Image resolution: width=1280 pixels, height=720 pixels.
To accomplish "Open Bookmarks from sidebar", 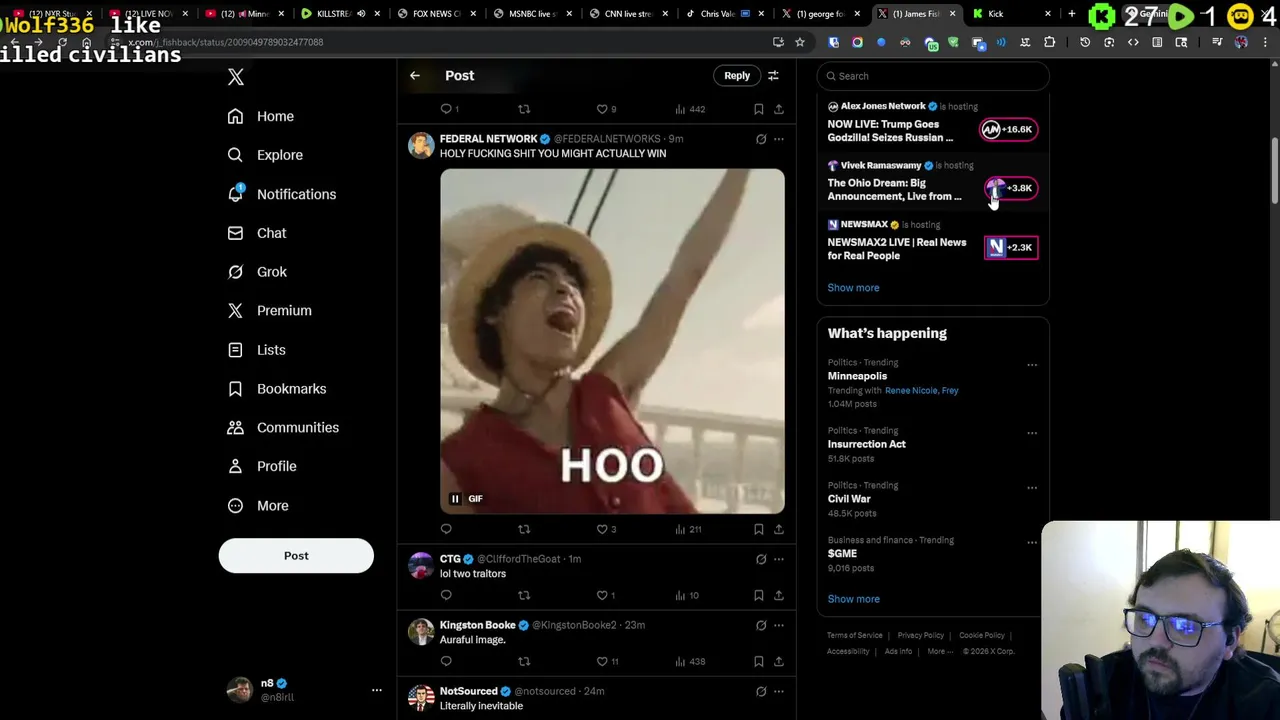I will 277,389.
